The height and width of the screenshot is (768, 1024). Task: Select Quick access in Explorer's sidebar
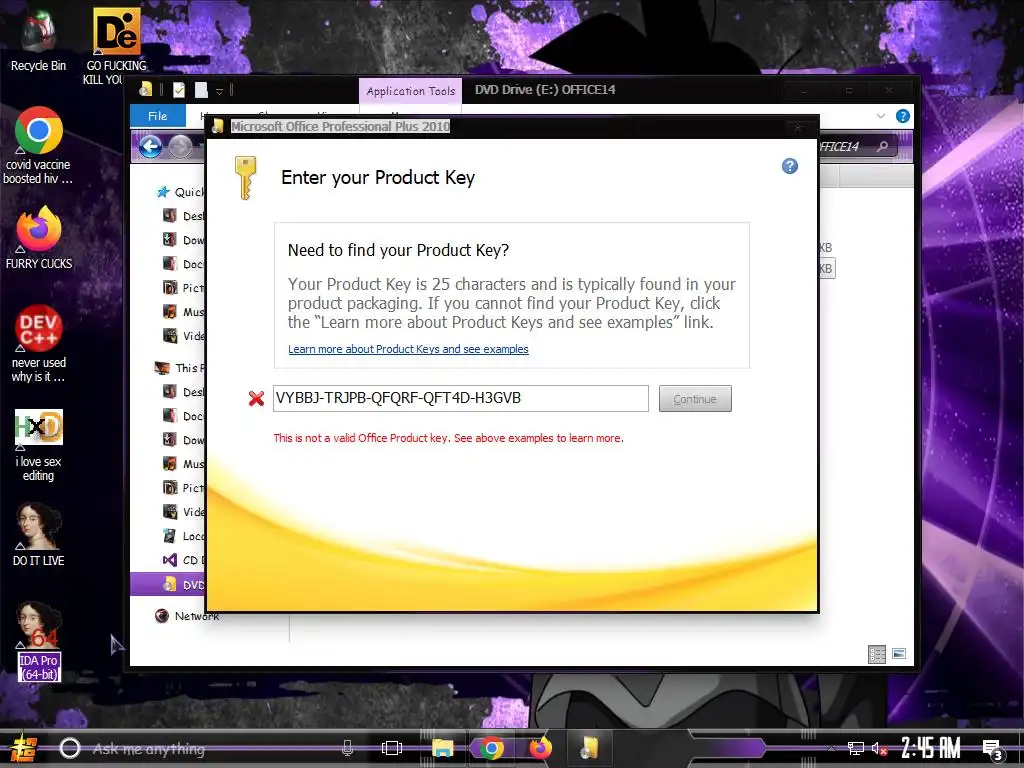pos(180,192)
